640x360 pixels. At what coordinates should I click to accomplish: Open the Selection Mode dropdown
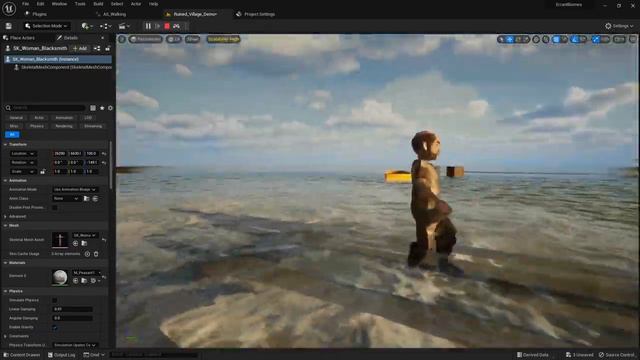pyautogui.click(x=46, y=26)
